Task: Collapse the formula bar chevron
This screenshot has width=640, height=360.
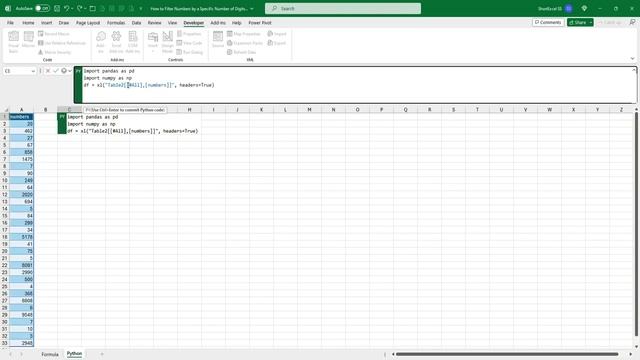Action: 634,70
